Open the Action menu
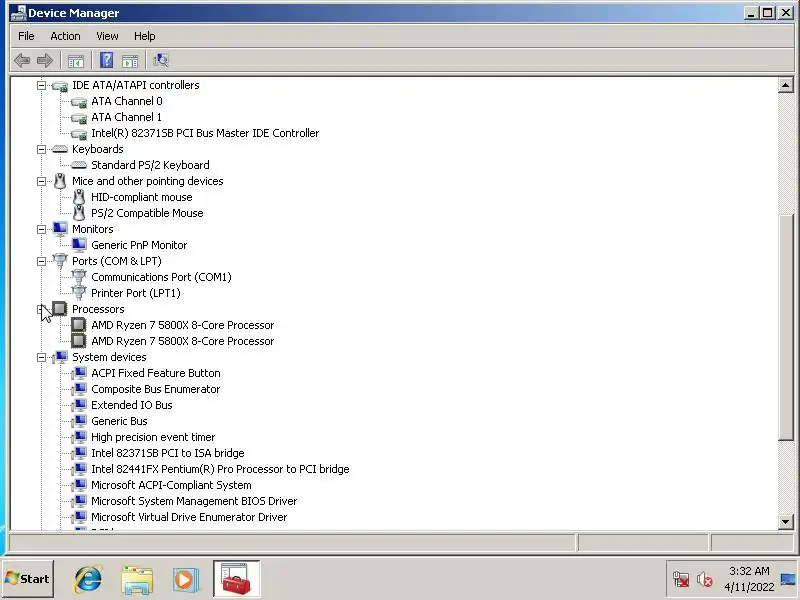Screen dimensions: 800x600 pyautogui.click(x=65, y=36)
